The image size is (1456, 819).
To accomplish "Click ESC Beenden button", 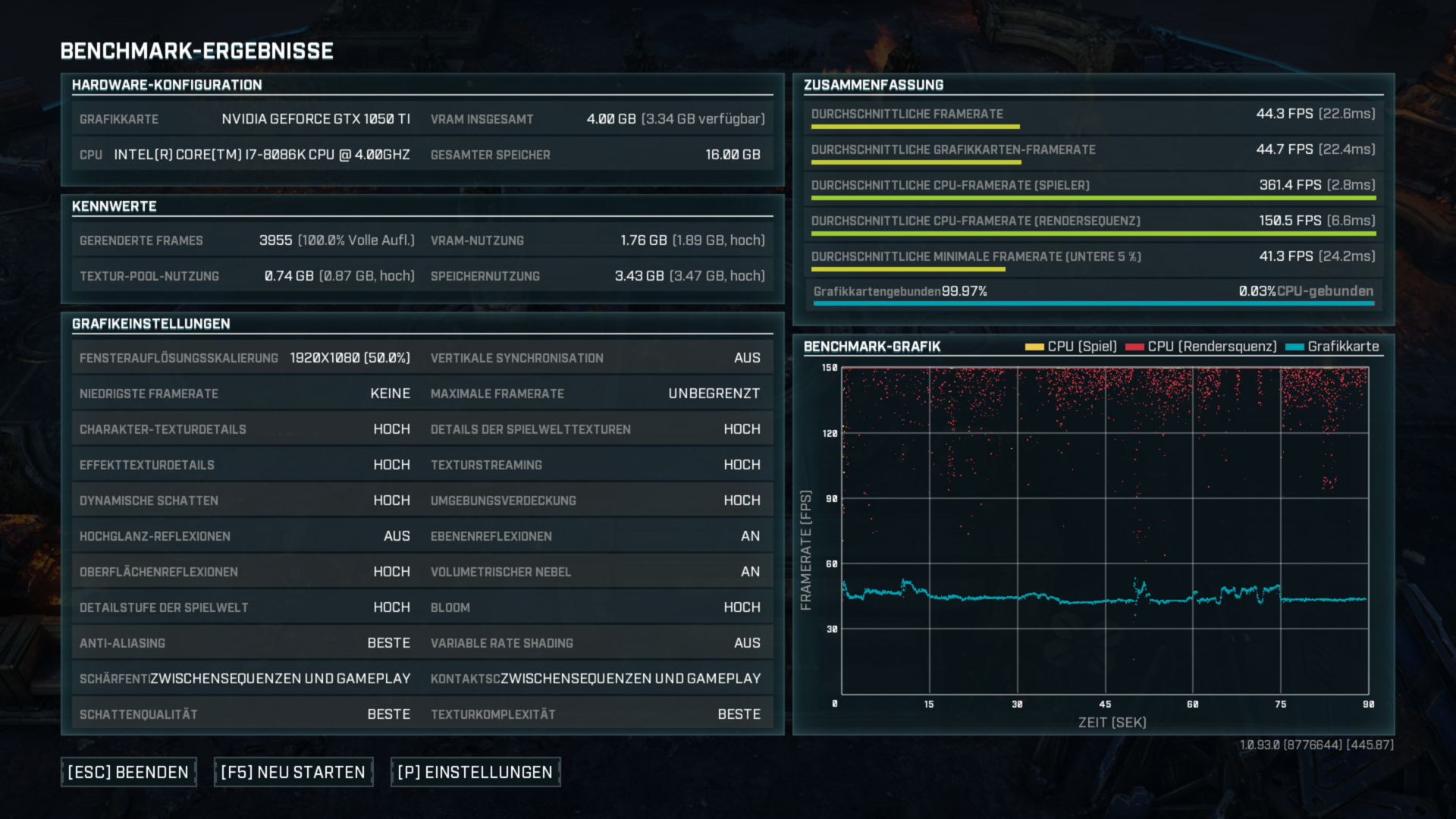I will coord(127,770).
